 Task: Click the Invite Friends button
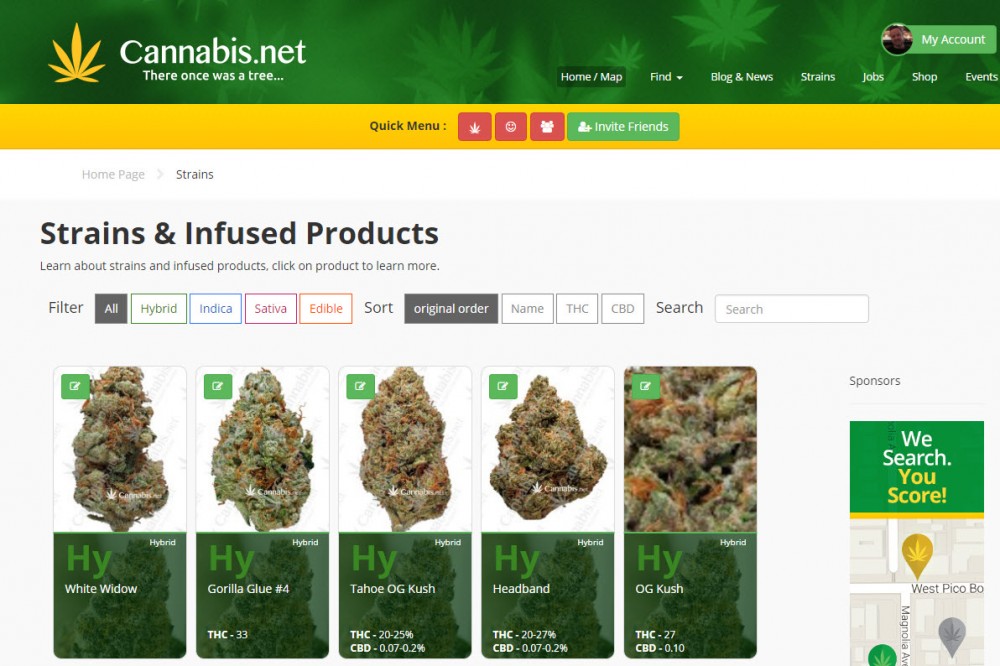tap(623, 126)
